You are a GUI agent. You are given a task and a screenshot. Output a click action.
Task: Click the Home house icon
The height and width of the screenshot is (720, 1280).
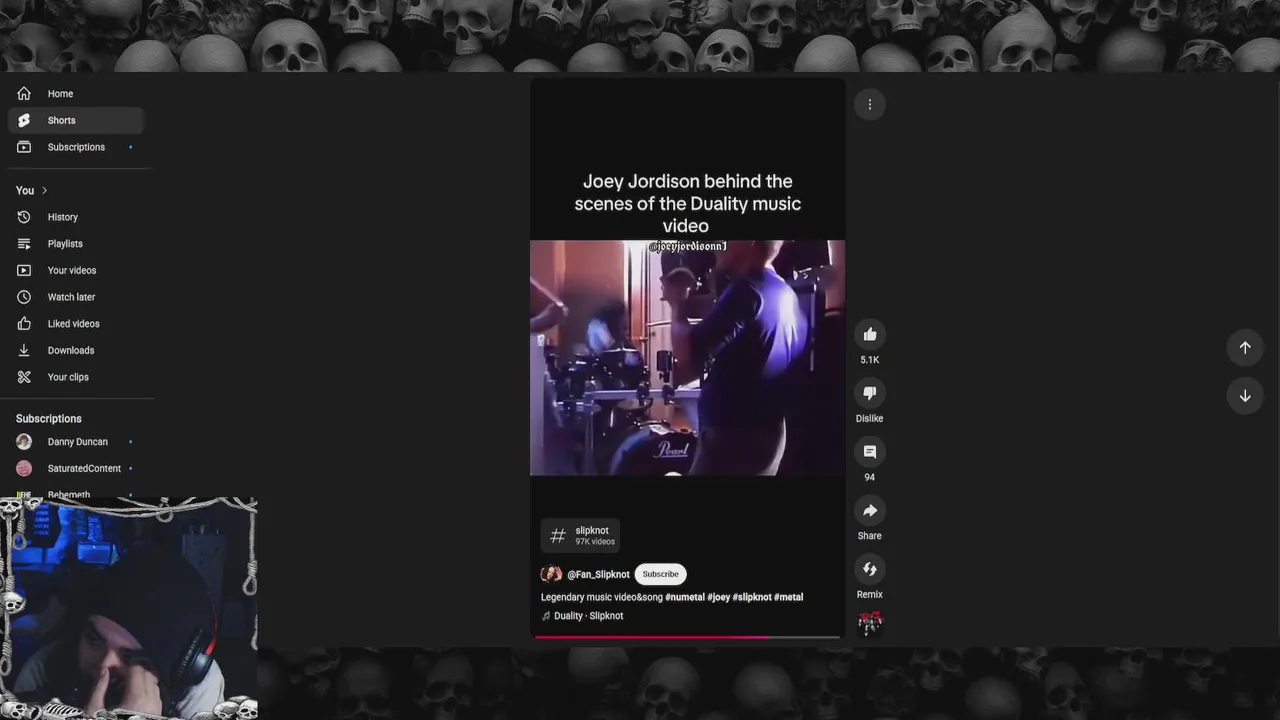pos(24,94)
